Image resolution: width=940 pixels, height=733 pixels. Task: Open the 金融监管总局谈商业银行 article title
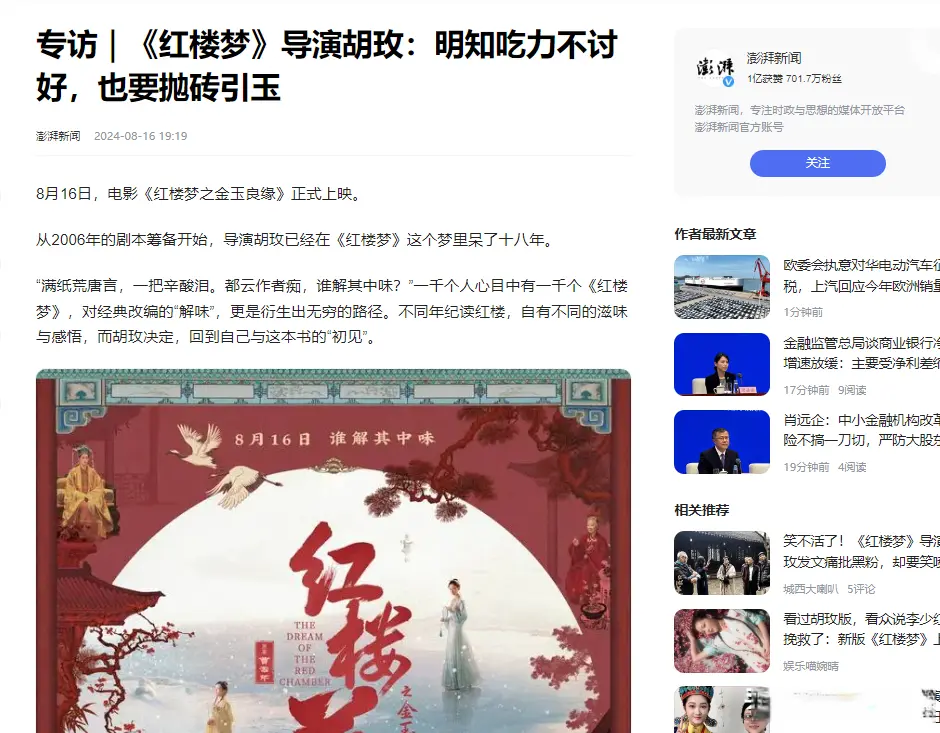pyautogui.click(x=861, y=353)
